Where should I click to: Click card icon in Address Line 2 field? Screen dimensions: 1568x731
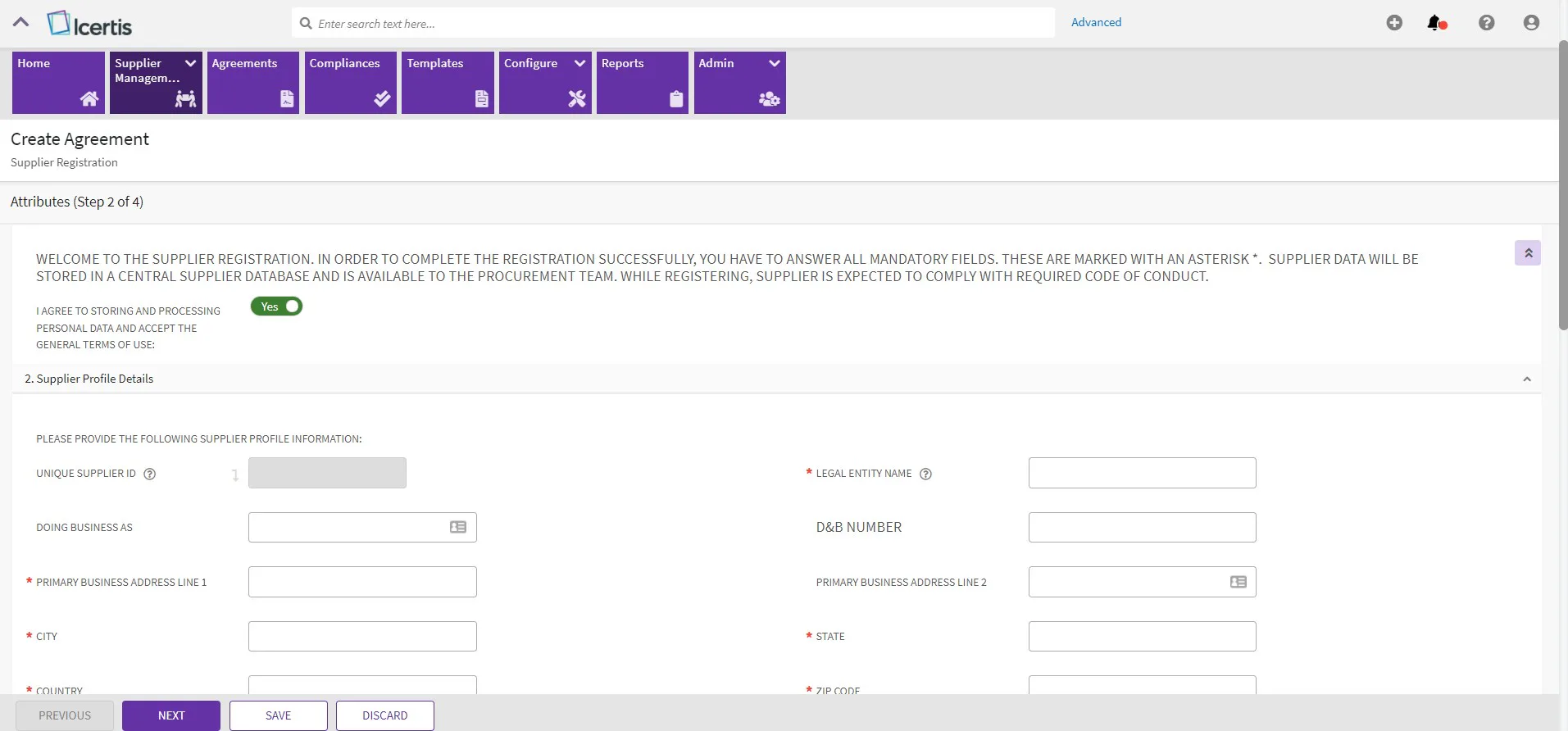coord(1238,582)
